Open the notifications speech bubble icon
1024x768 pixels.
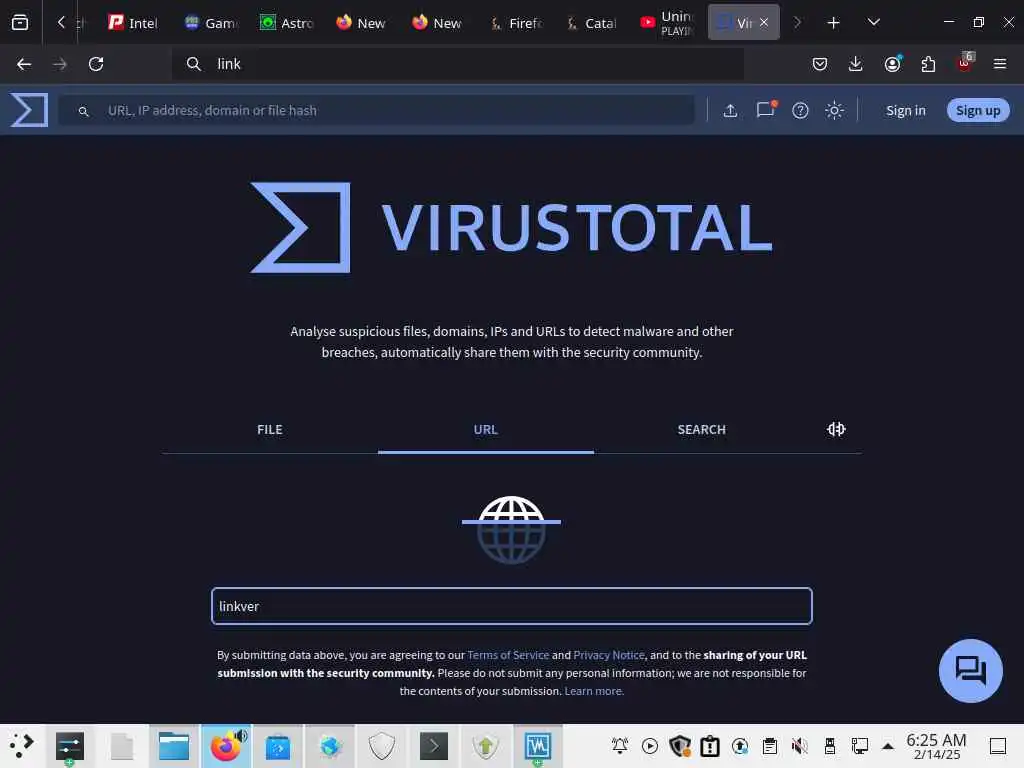765,110
